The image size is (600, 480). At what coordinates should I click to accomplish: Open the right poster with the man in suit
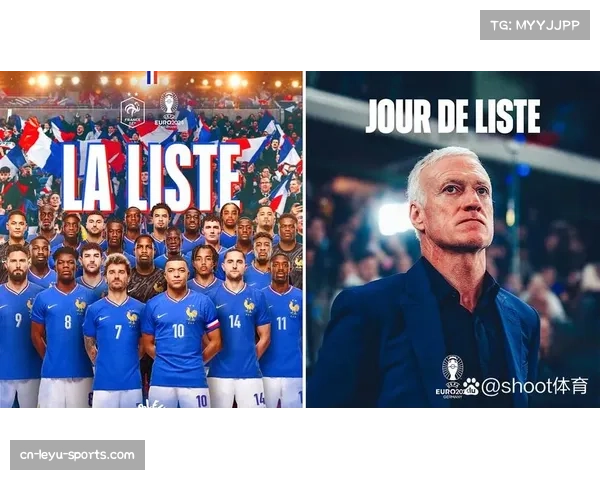point(453,239)
